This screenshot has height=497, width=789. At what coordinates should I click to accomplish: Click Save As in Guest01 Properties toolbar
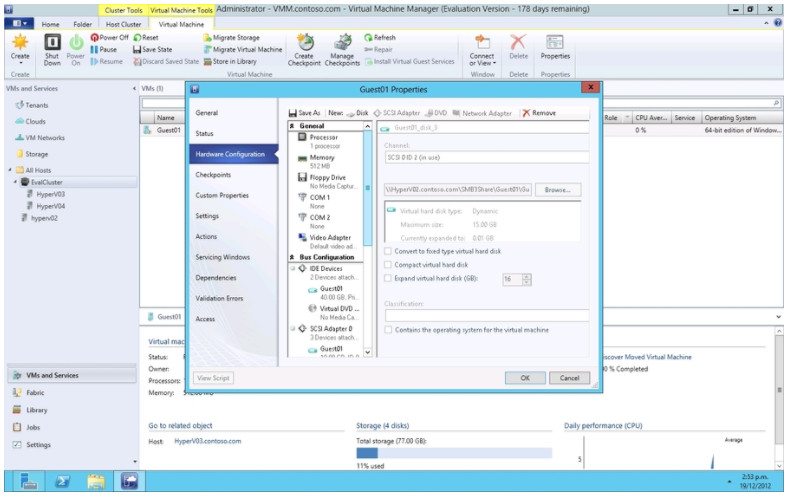click(304, 113)
